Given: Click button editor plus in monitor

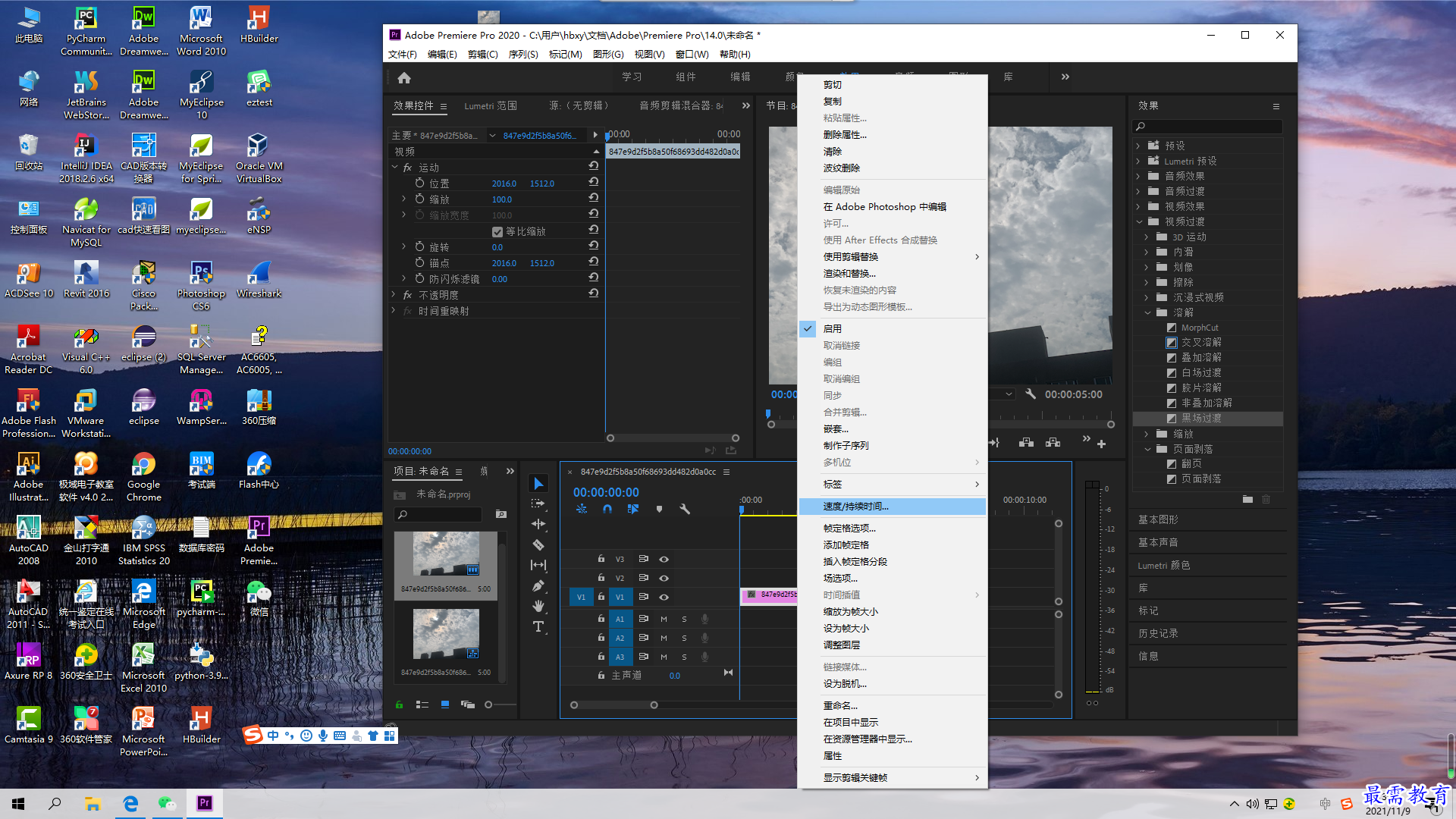Looking at the screenshot, I should [1101, 444].
